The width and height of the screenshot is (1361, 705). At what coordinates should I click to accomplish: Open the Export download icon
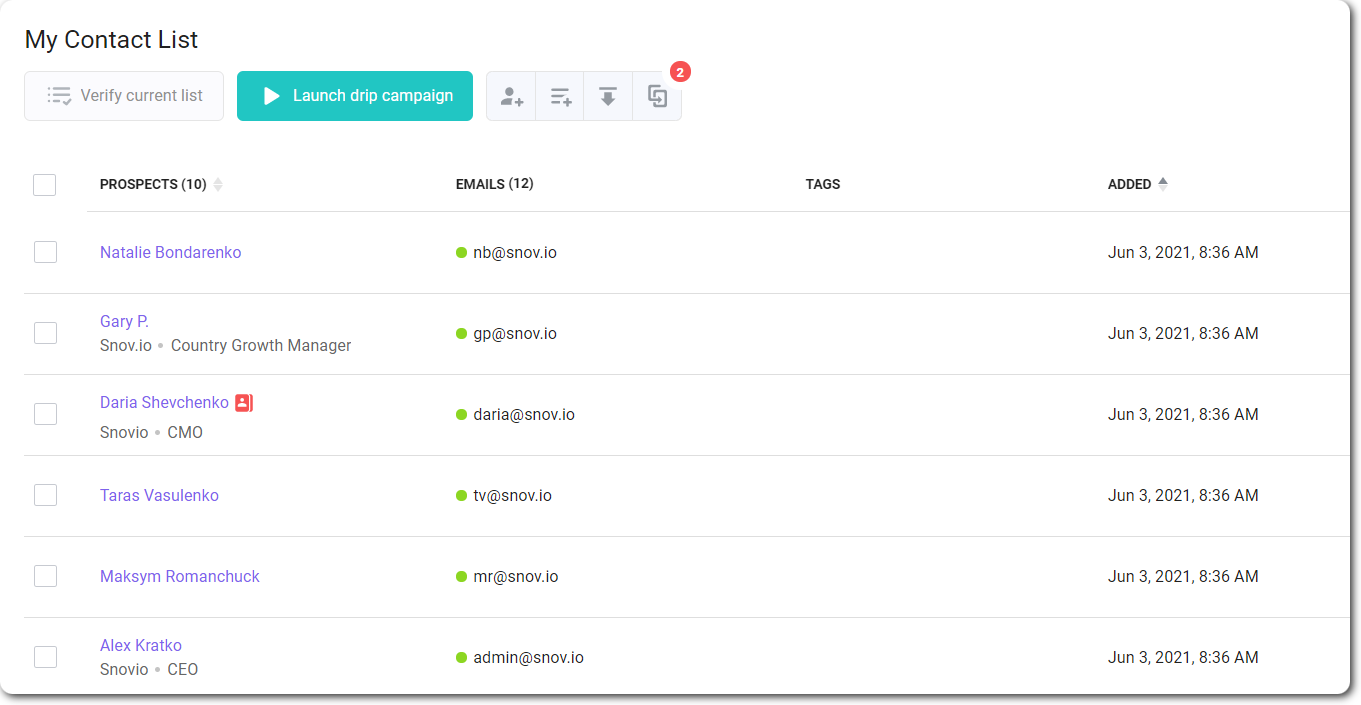point(608,95)
